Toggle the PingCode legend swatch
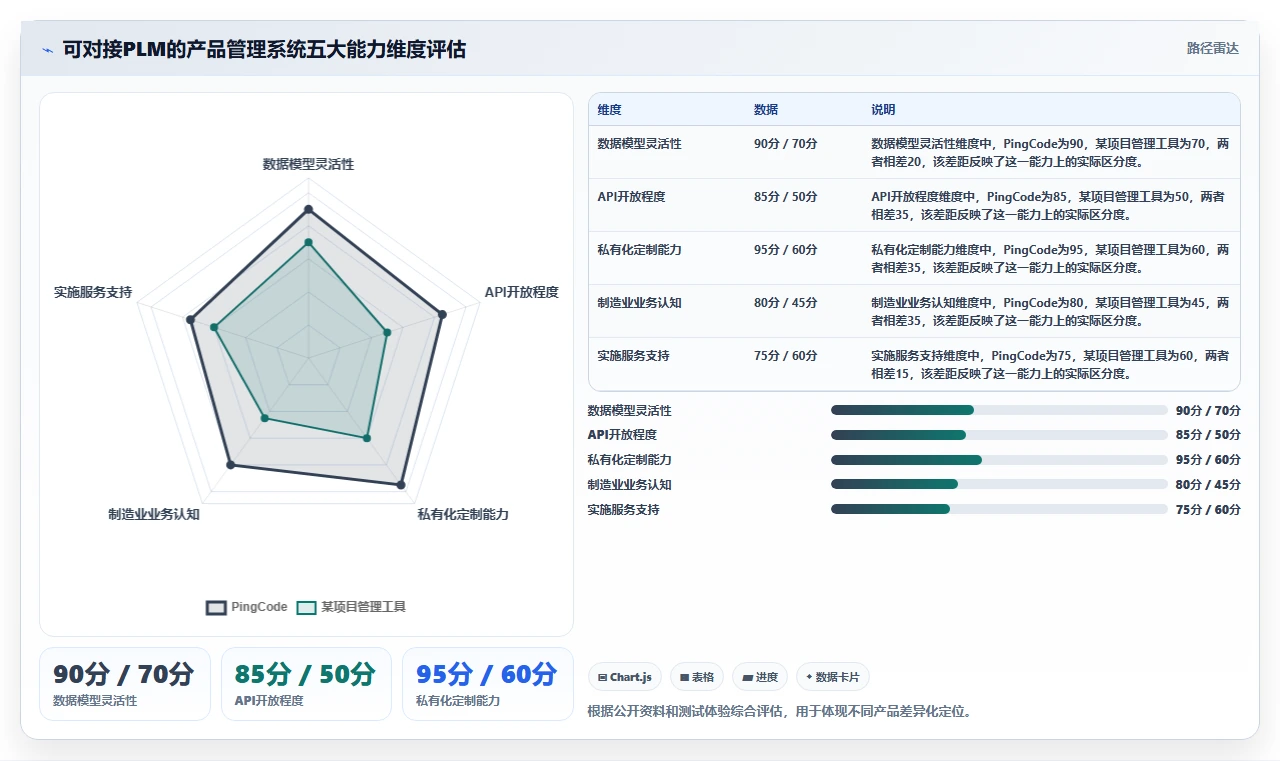The image size is (1280, 761). click(x=216, y=607)
